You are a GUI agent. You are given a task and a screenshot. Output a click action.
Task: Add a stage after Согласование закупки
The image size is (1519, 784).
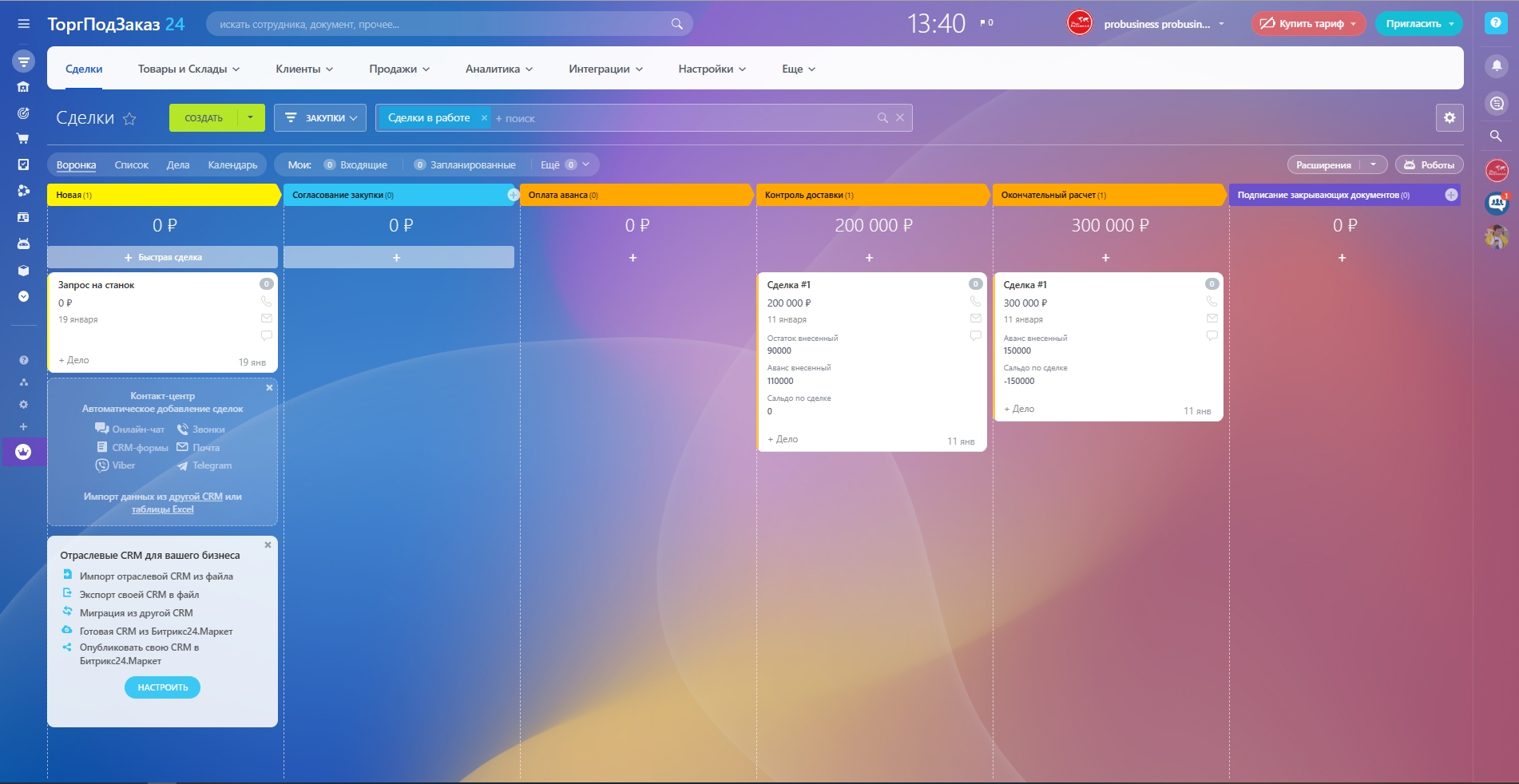pos(513,195)
